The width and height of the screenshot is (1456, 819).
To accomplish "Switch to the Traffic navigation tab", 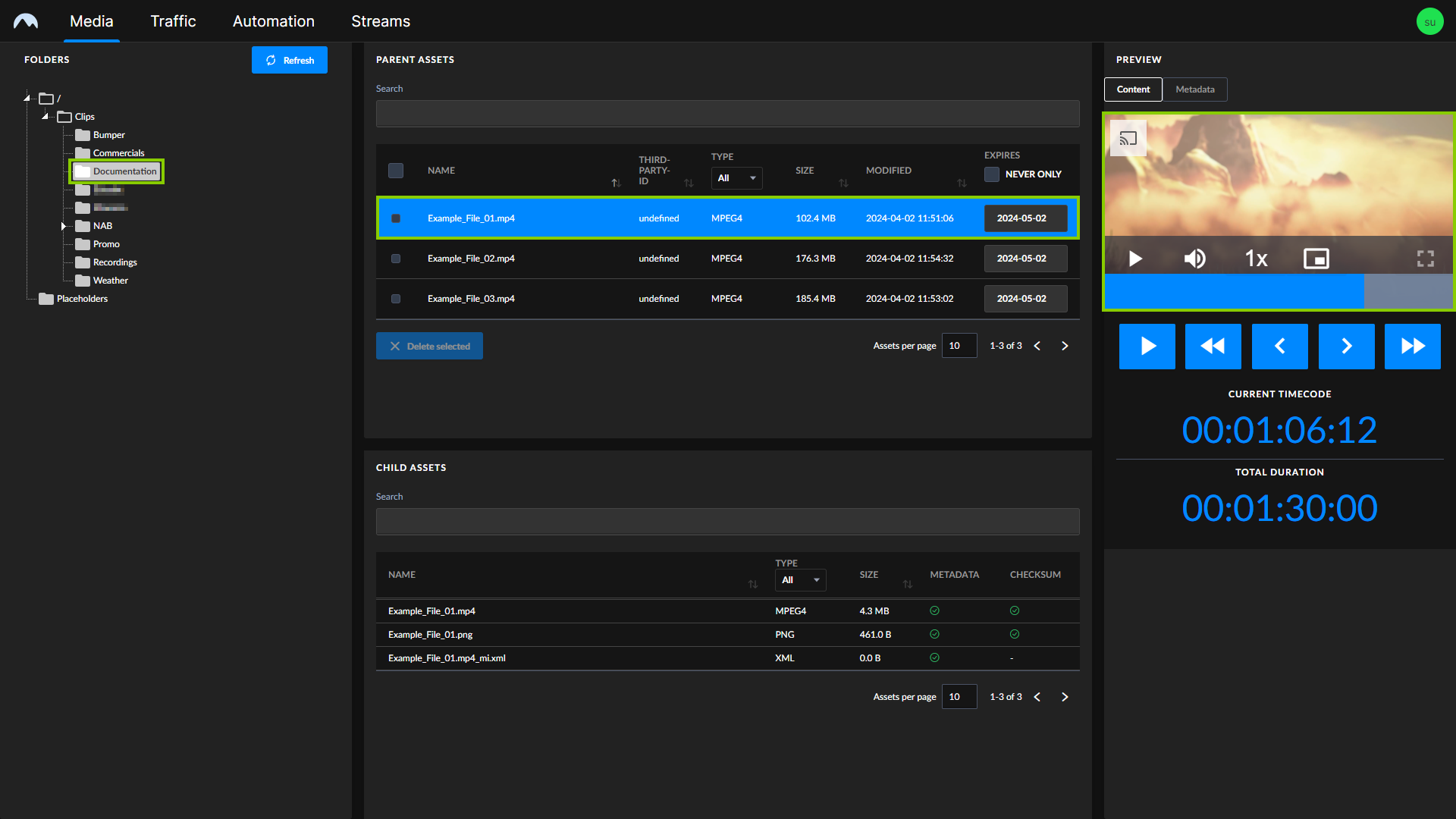I will [172, 21].
